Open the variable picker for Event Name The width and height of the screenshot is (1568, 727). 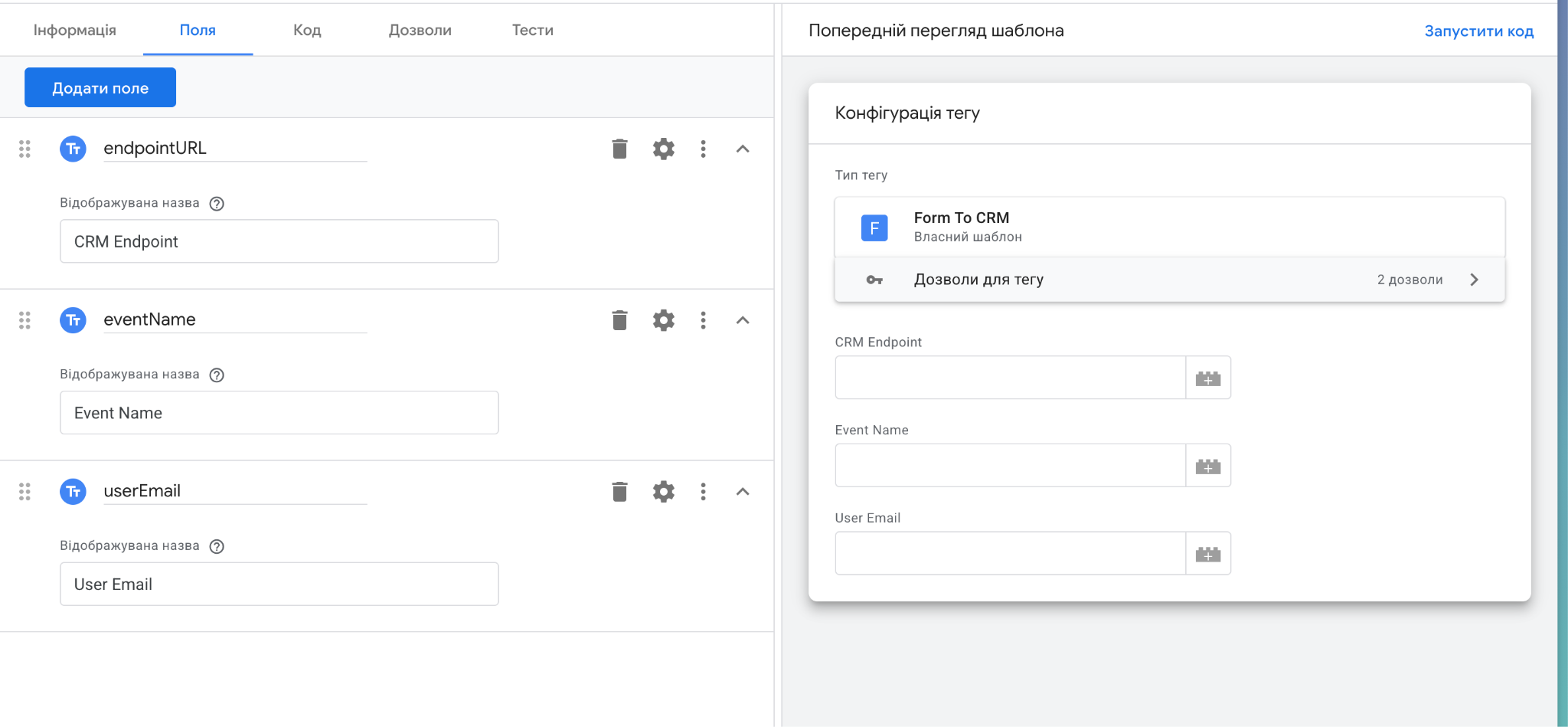pos(1207,465)
